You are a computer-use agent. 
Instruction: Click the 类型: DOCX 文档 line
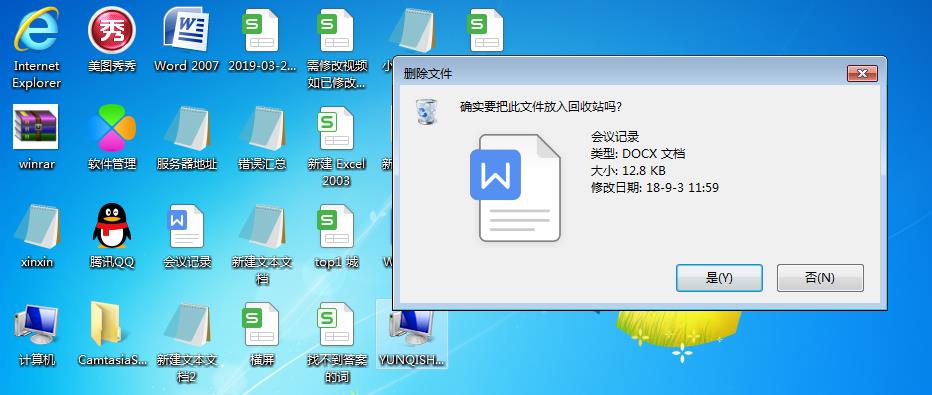[638, 154]
